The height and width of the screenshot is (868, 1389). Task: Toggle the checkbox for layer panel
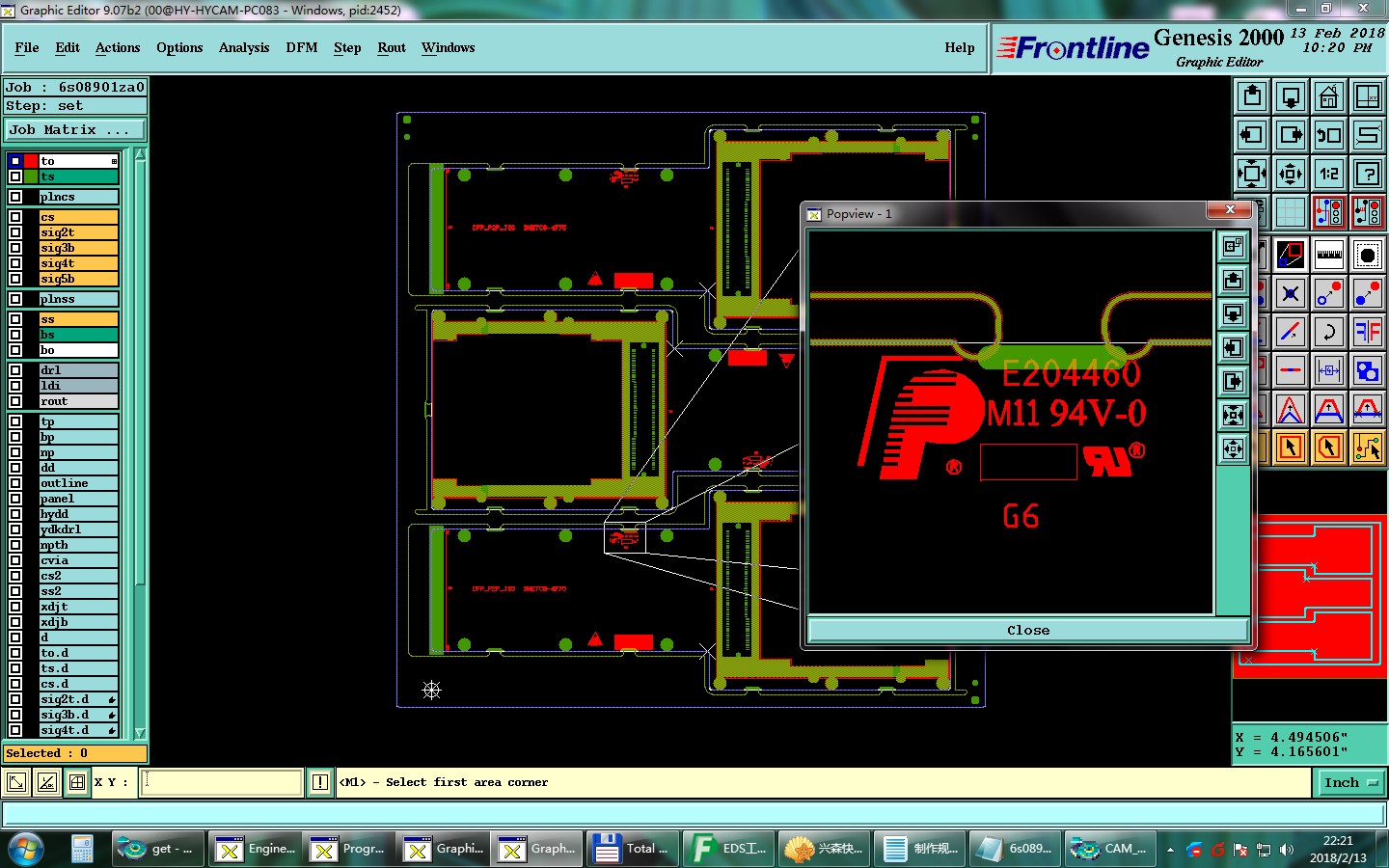[x=15, y=499]
